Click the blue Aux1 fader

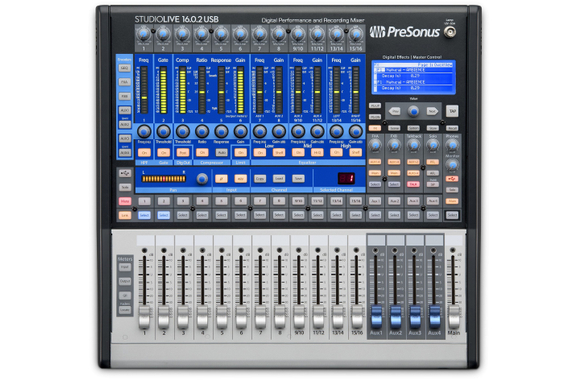[376, 317]
